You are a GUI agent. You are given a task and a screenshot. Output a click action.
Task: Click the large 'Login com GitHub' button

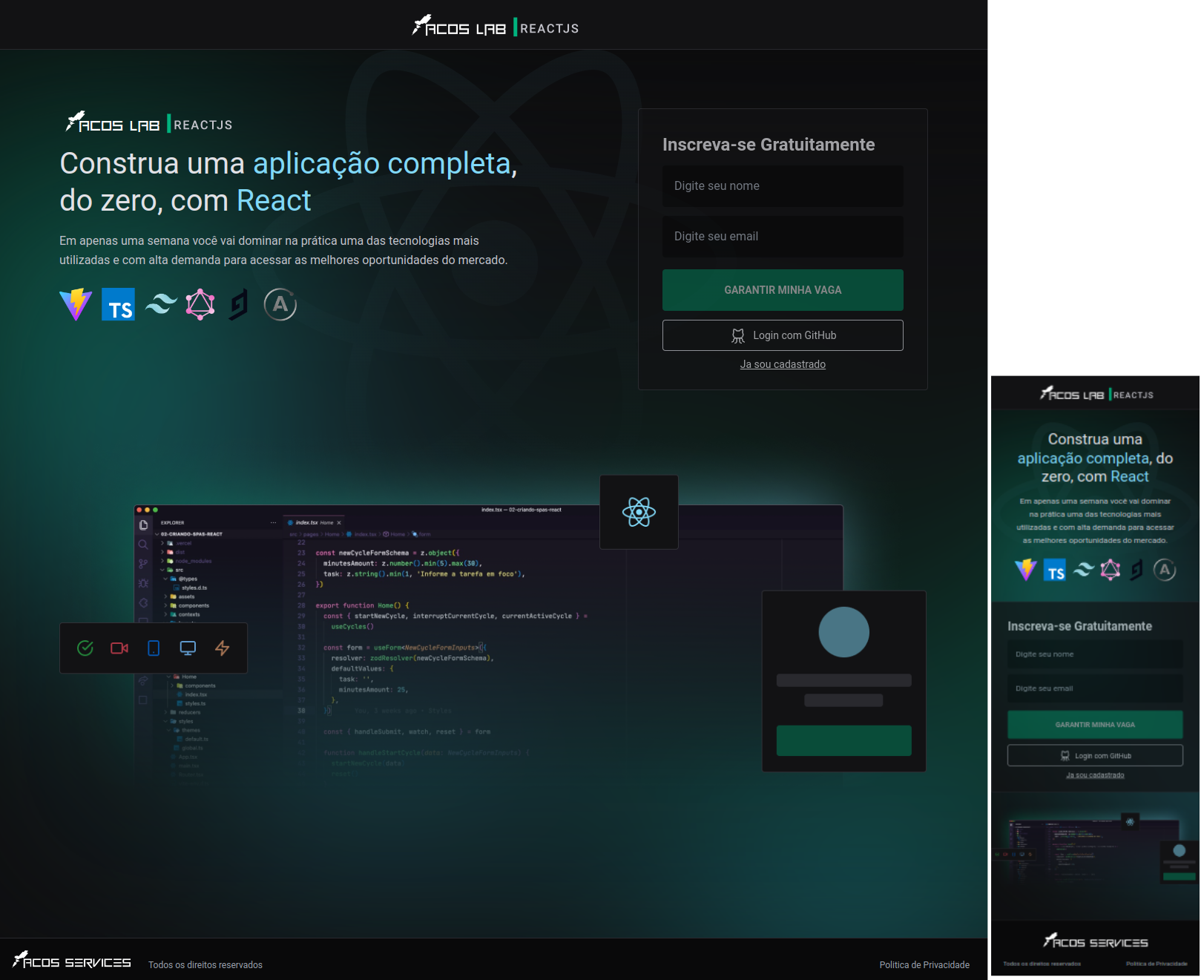(x=783, y=335)
